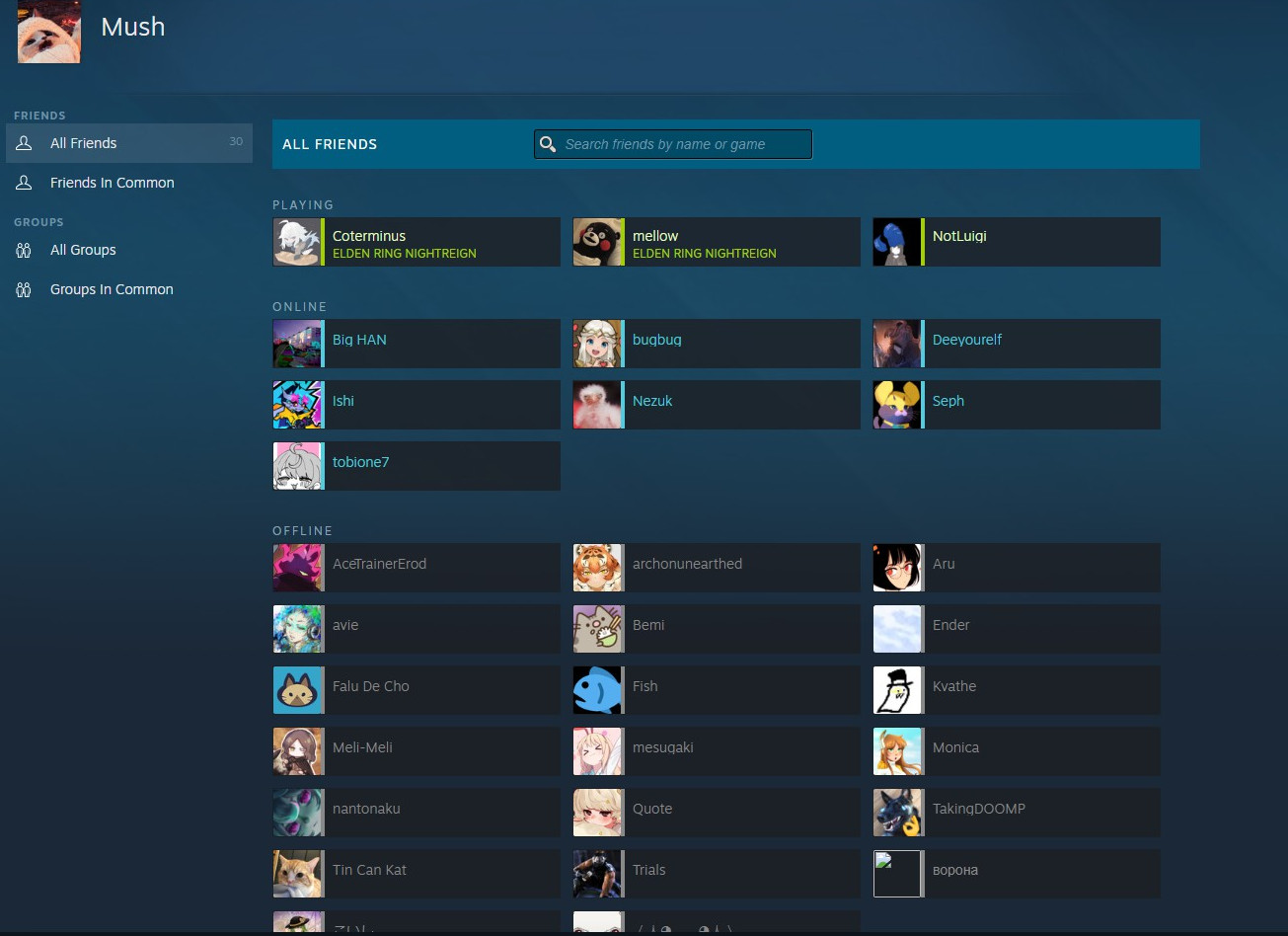Click the All Friends person icon

point(25,143)
